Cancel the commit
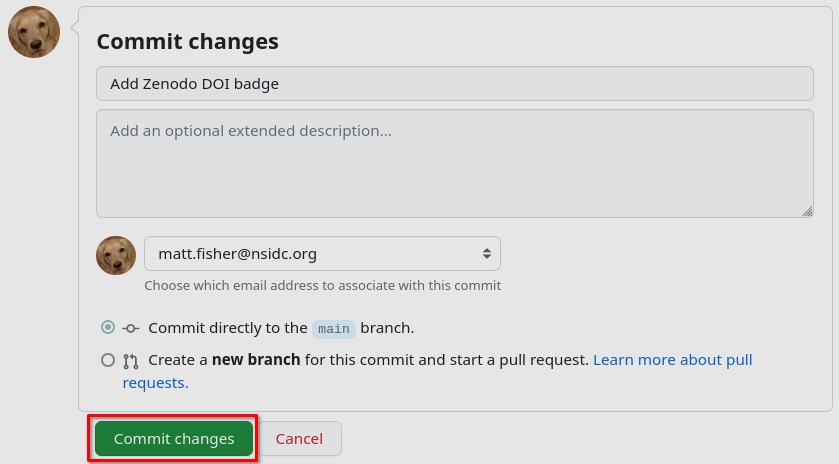Image resolution: width=839 pixels, height=464 pixels. tap(299, 439)
